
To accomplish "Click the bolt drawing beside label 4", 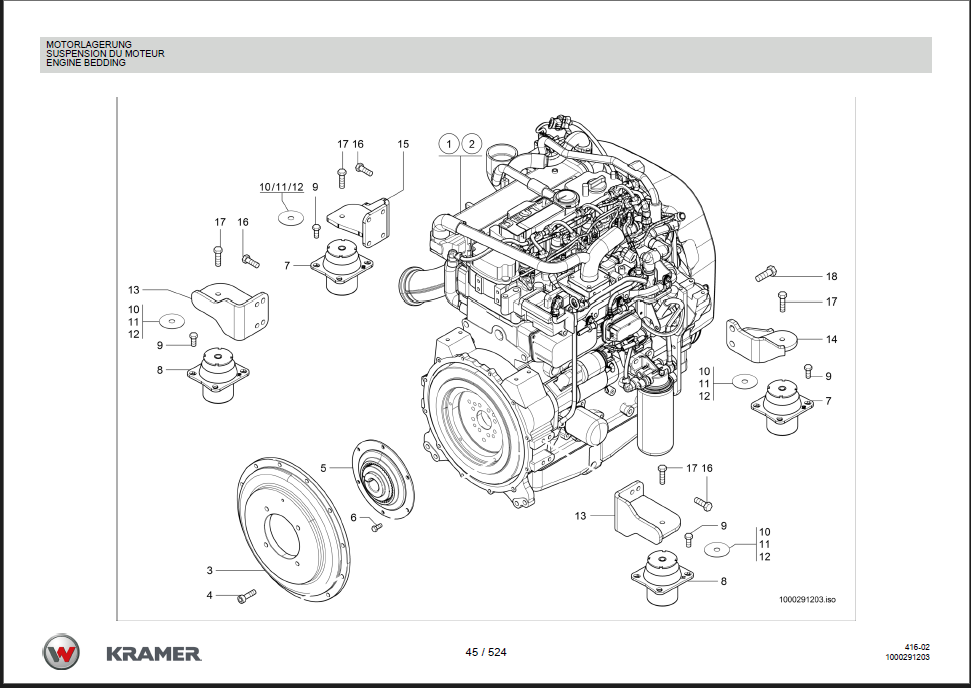I will point(247,597).
